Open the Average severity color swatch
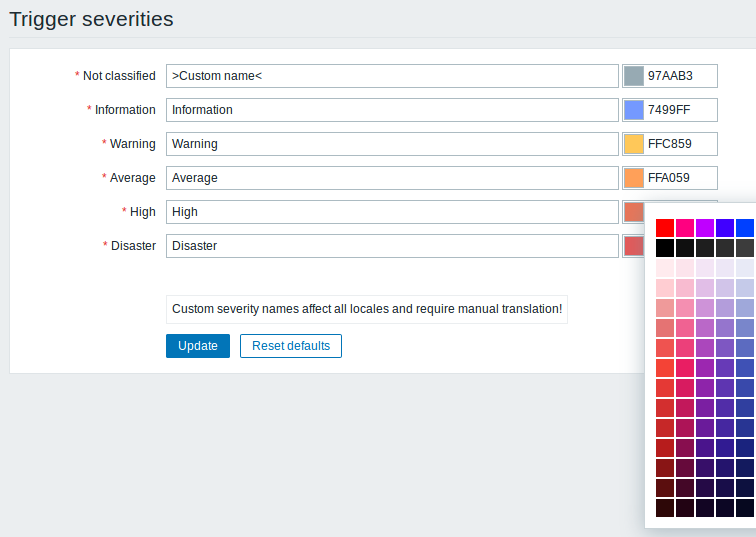Screen dimensions: 756x537 coord(634,178)
